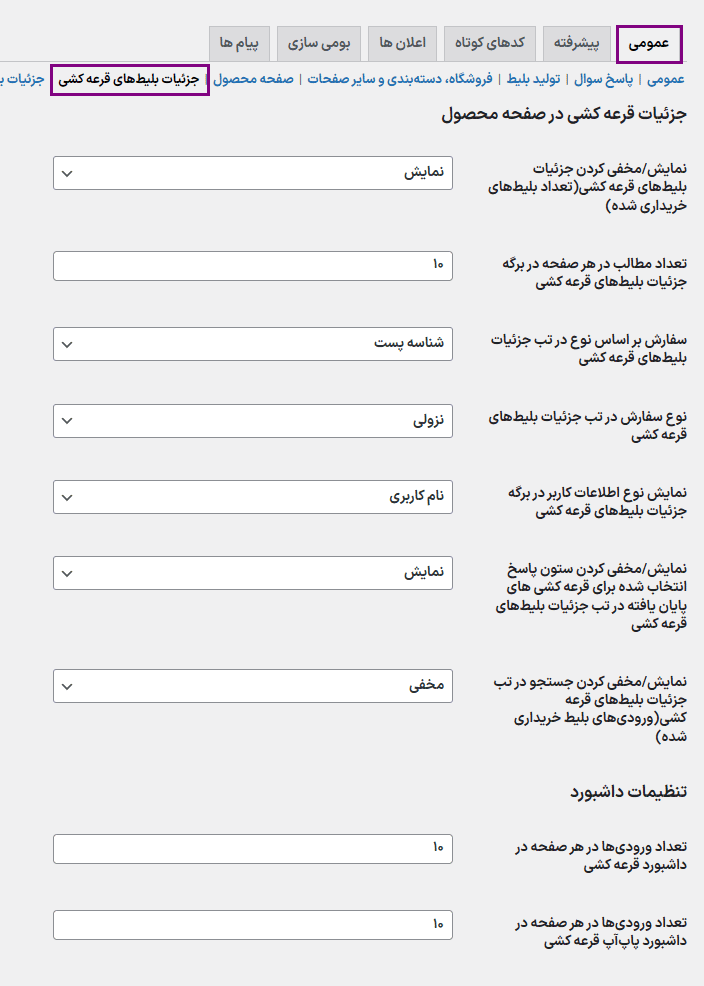Click the صفحه محصول section link
This screenshot has width=704, height=986.
[x=254, y=79]
